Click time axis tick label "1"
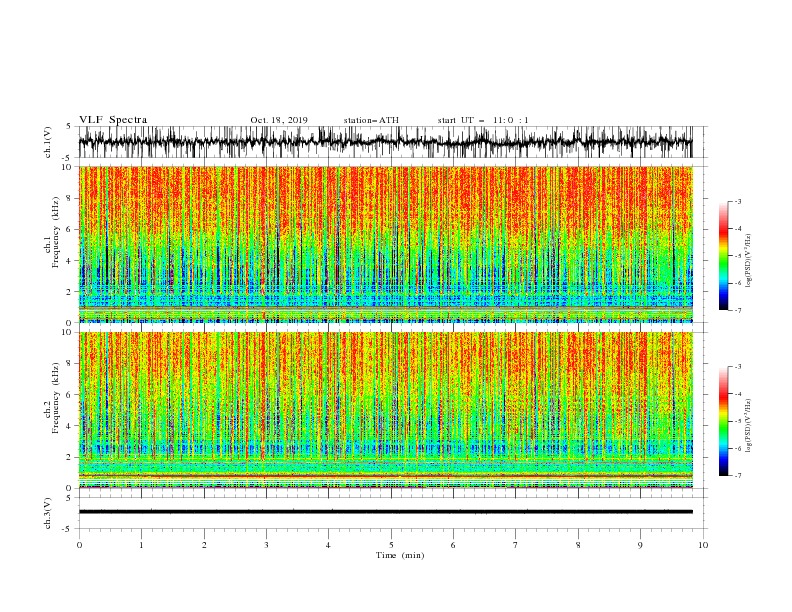Screen dimensions: 792x612 pos(141,545)
